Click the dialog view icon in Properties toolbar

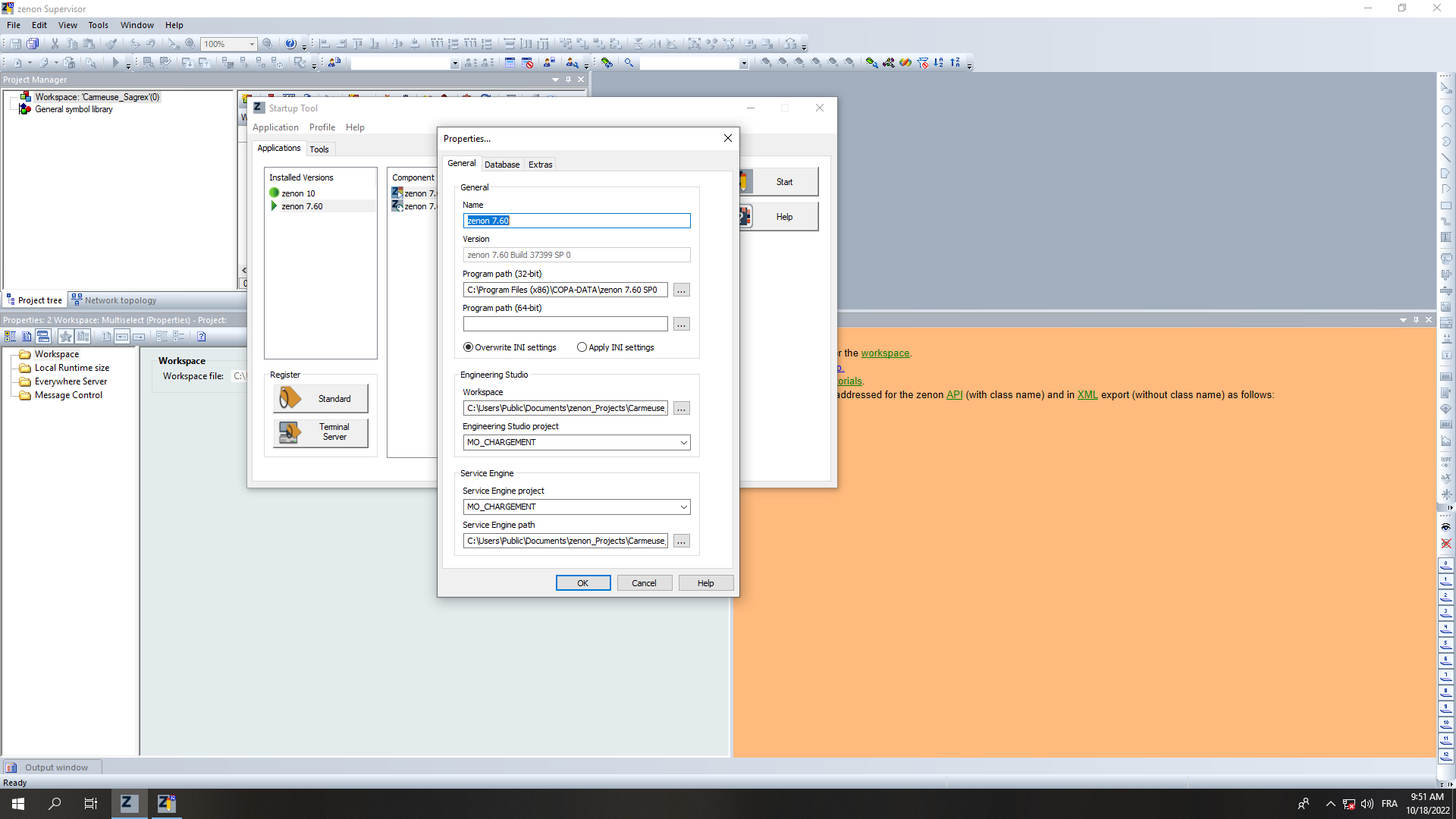pos(43,337)
